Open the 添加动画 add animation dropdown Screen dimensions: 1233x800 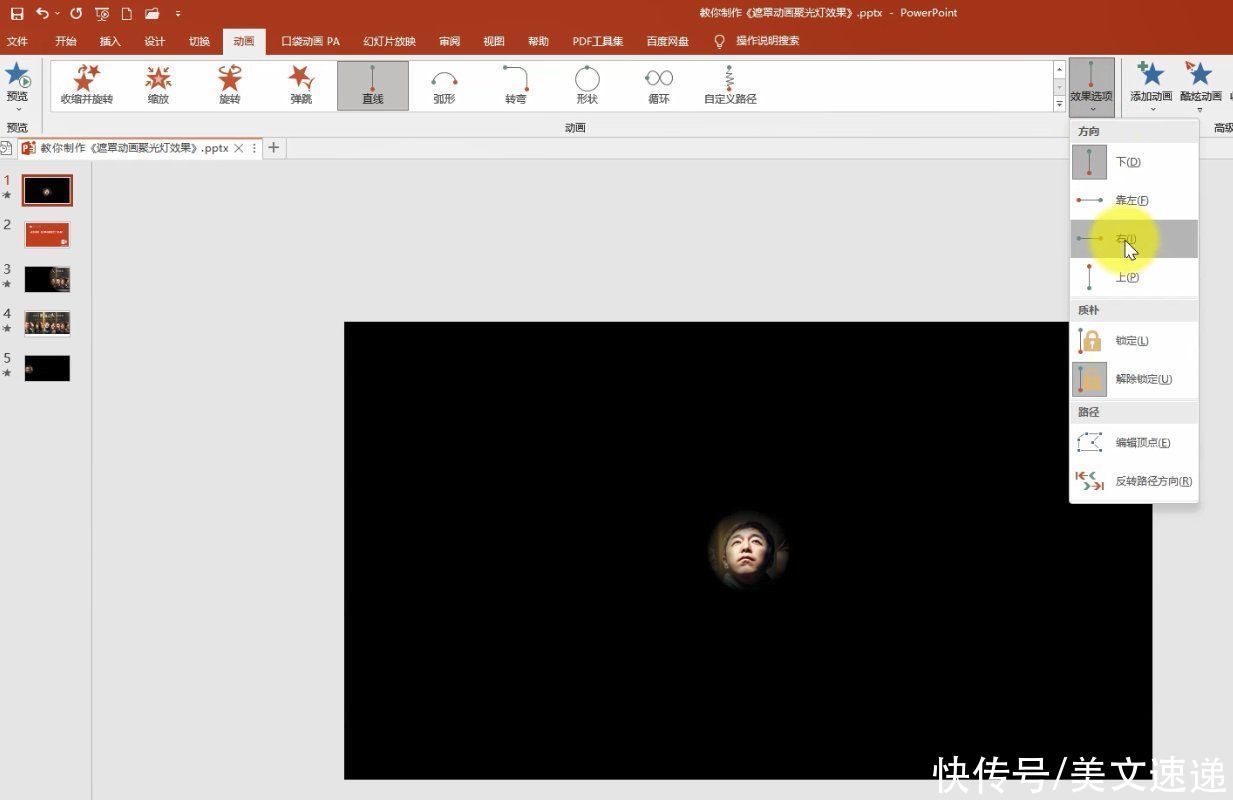coord(1151,84)
